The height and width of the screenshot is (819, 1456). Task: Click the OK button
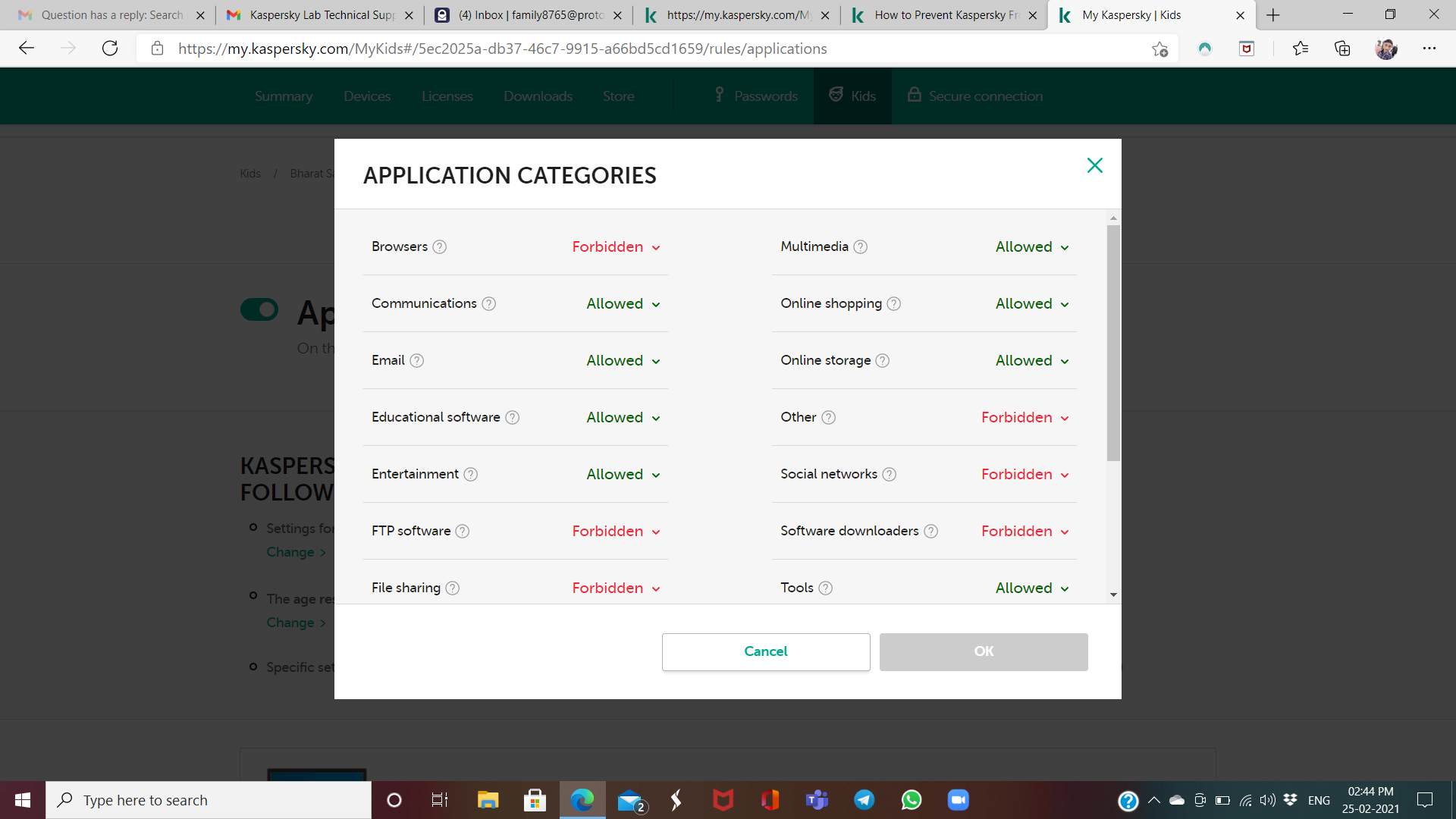coord(984,651)
